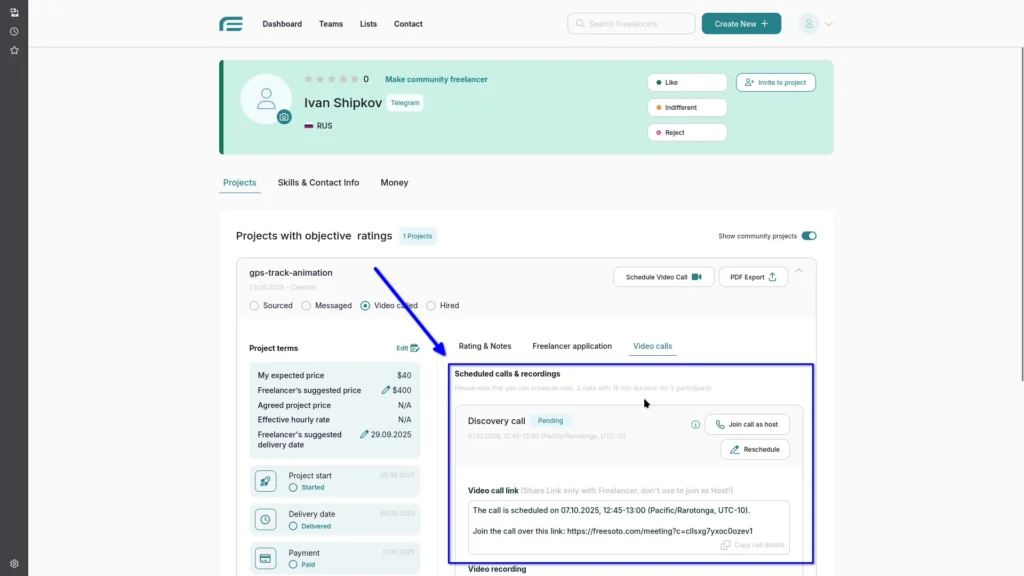Click the camera icon on Ivan's avatar

coord(283,118)
